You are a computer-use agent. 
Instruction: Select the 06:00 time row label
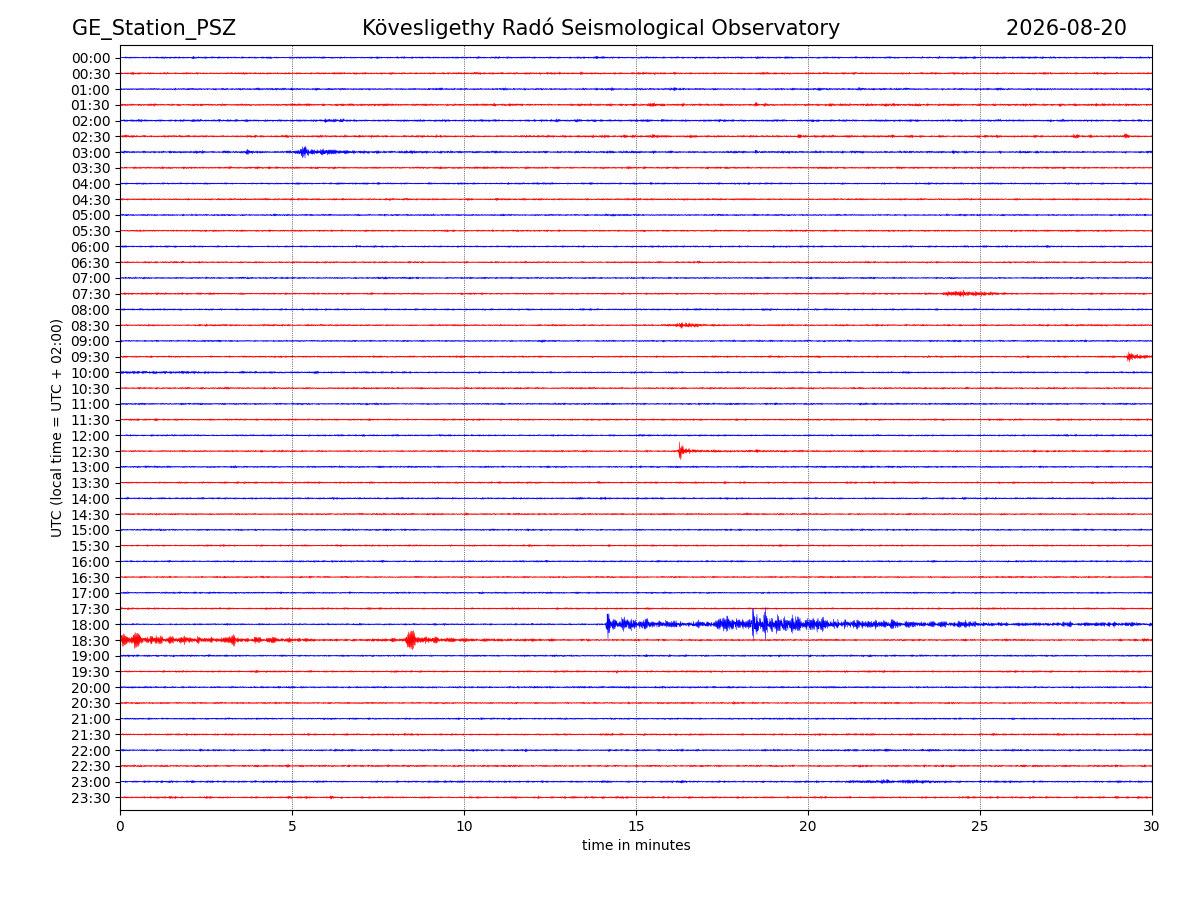(x=91, y=247)
